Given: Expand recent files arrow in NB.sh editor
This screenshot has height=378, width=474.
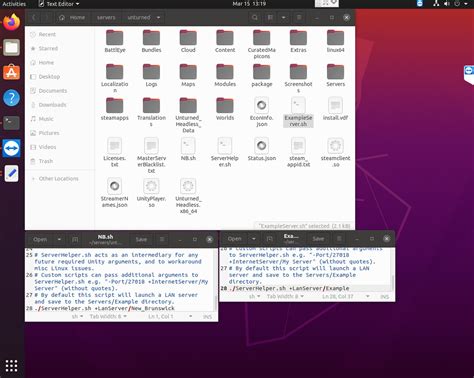Looking at the screenshot, I should pos(59,239).
